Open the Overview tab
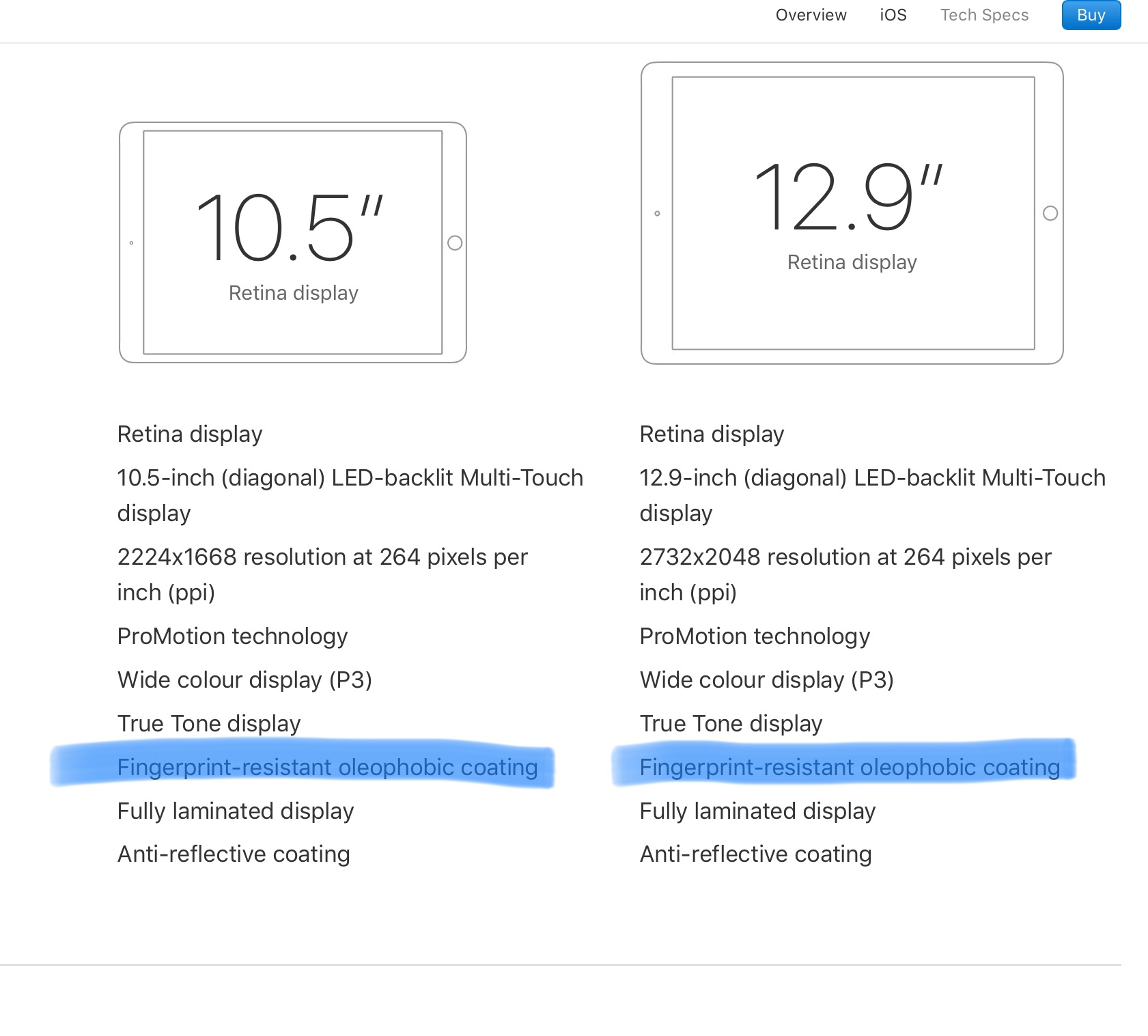This screenshot has height=1036, width=1148. (811, 15)
